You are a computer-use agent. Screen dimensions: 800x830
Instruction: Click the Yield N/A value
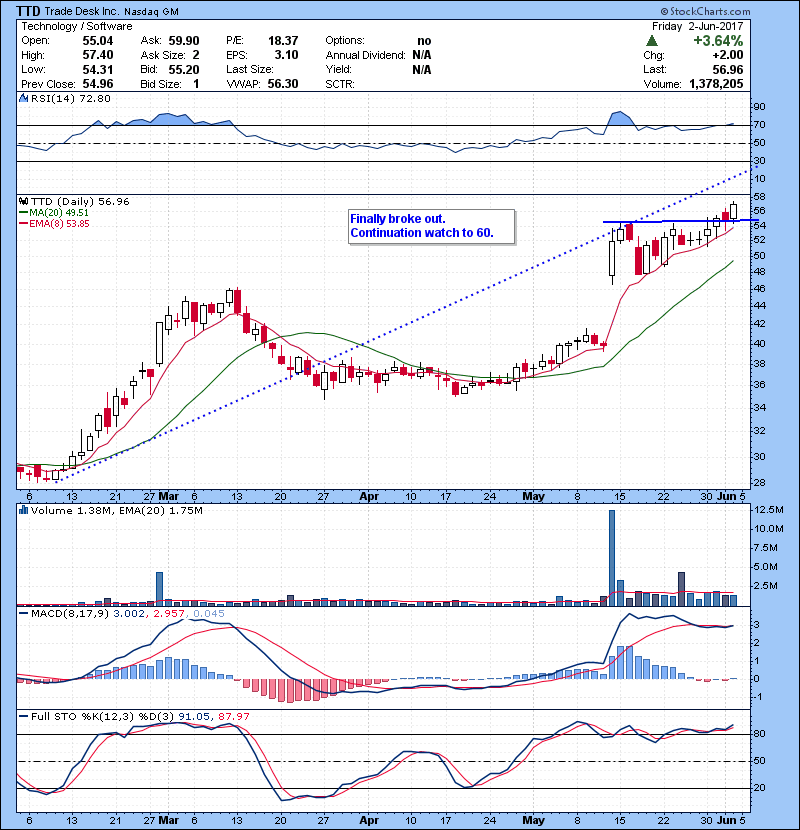tap(422, 69)
